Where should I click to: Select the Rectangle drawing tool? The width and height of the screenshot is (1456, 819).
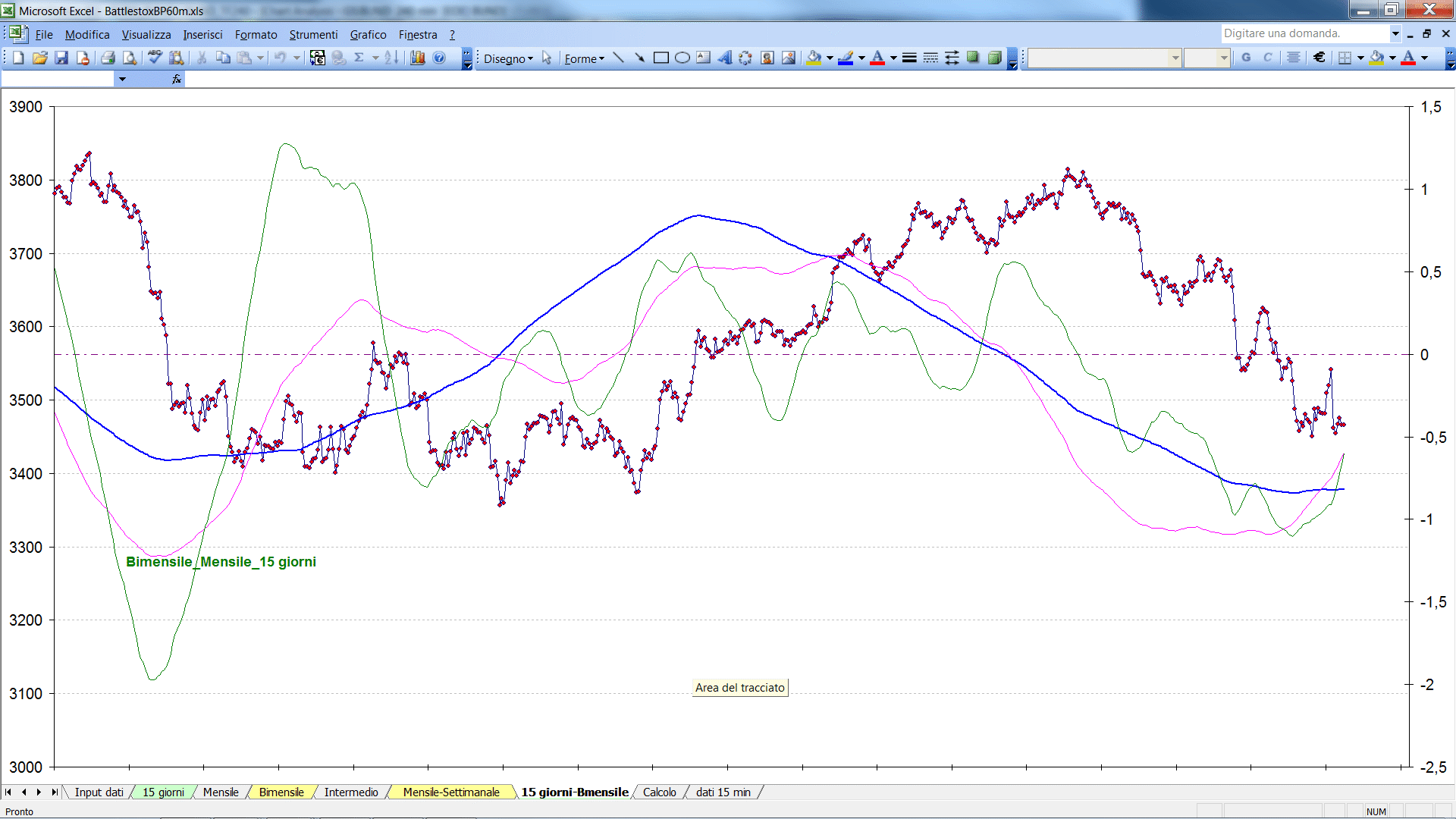point(661,58)
